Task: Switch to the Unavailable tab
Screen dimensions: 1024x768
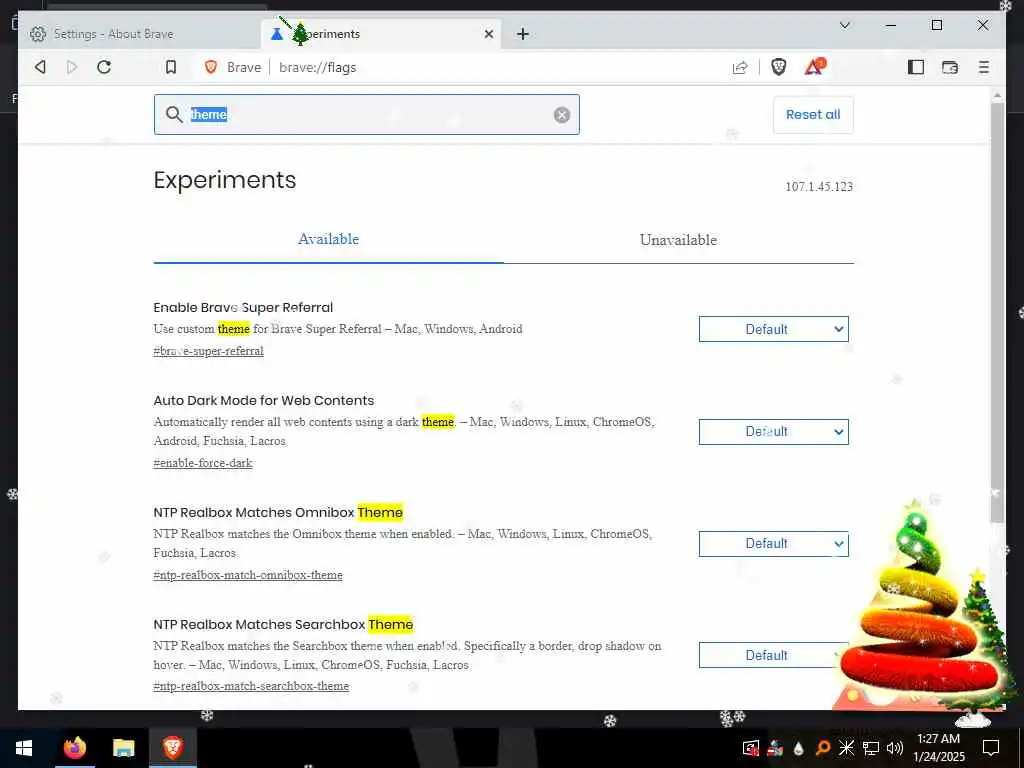Action: pos(679,240)
